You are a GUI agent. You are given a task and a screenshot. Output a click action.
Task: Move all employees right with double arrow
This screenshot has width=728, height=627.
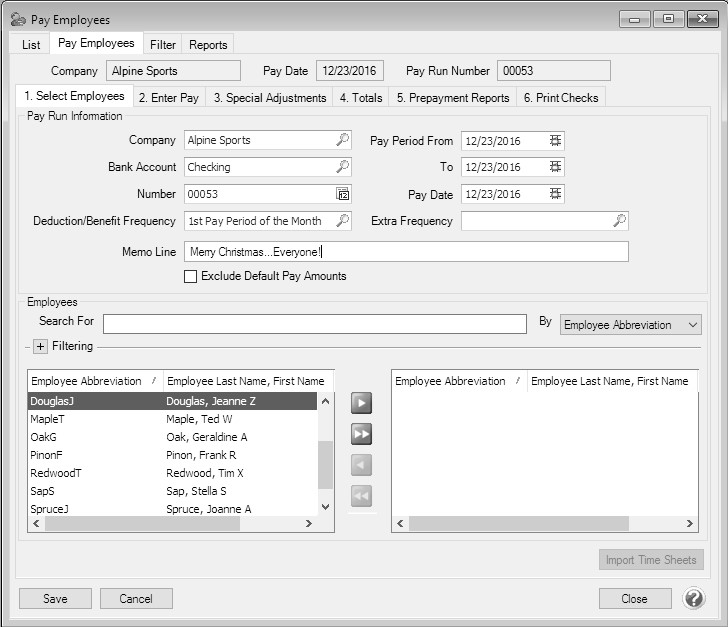click(361, 434)
